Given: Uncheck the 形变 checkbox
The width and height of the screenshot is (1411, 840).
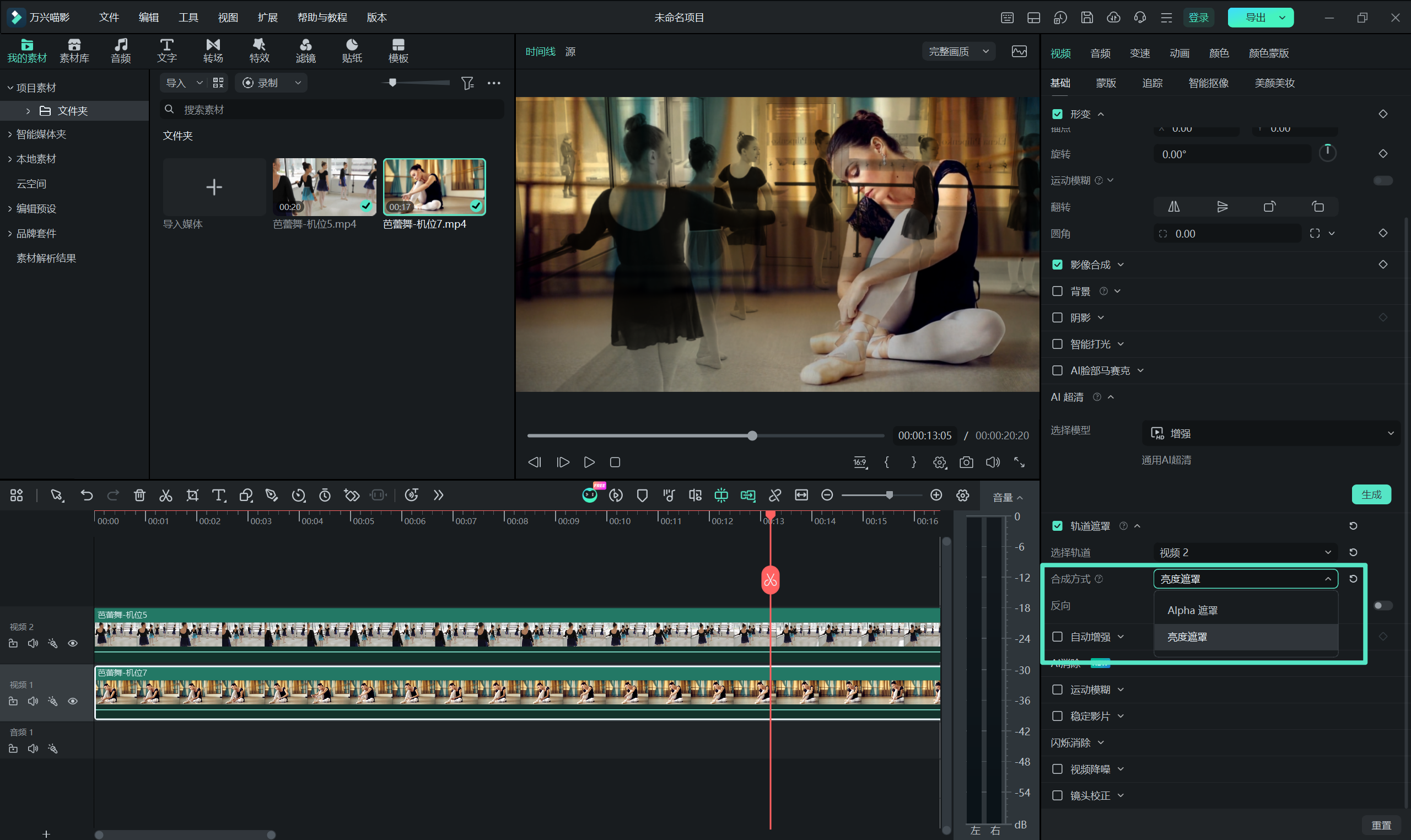Looking at the screenshot, I should click(x=1057, y=114).
